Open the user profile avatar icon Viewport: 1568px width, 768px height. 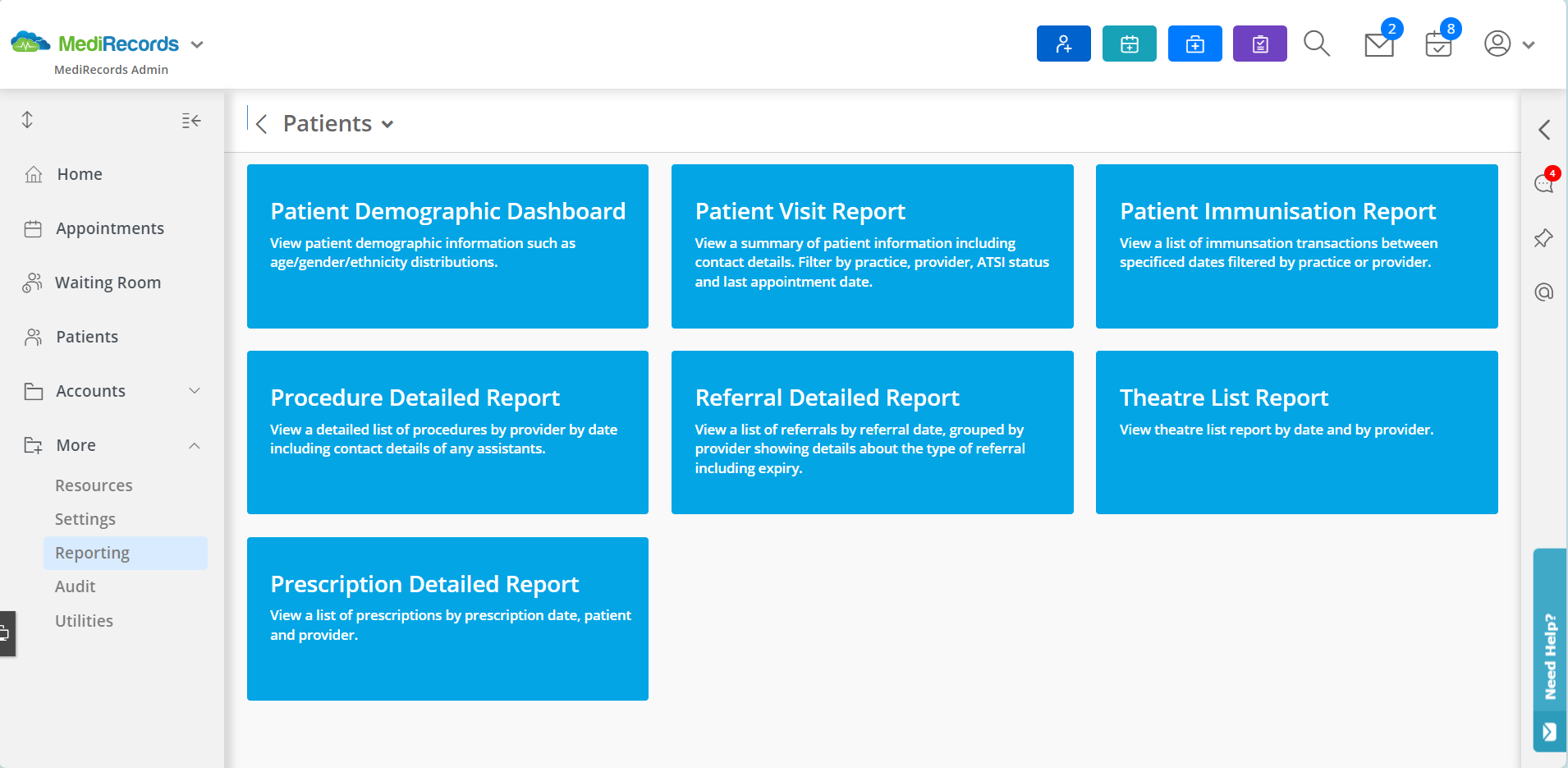(x=1497, y=44)
